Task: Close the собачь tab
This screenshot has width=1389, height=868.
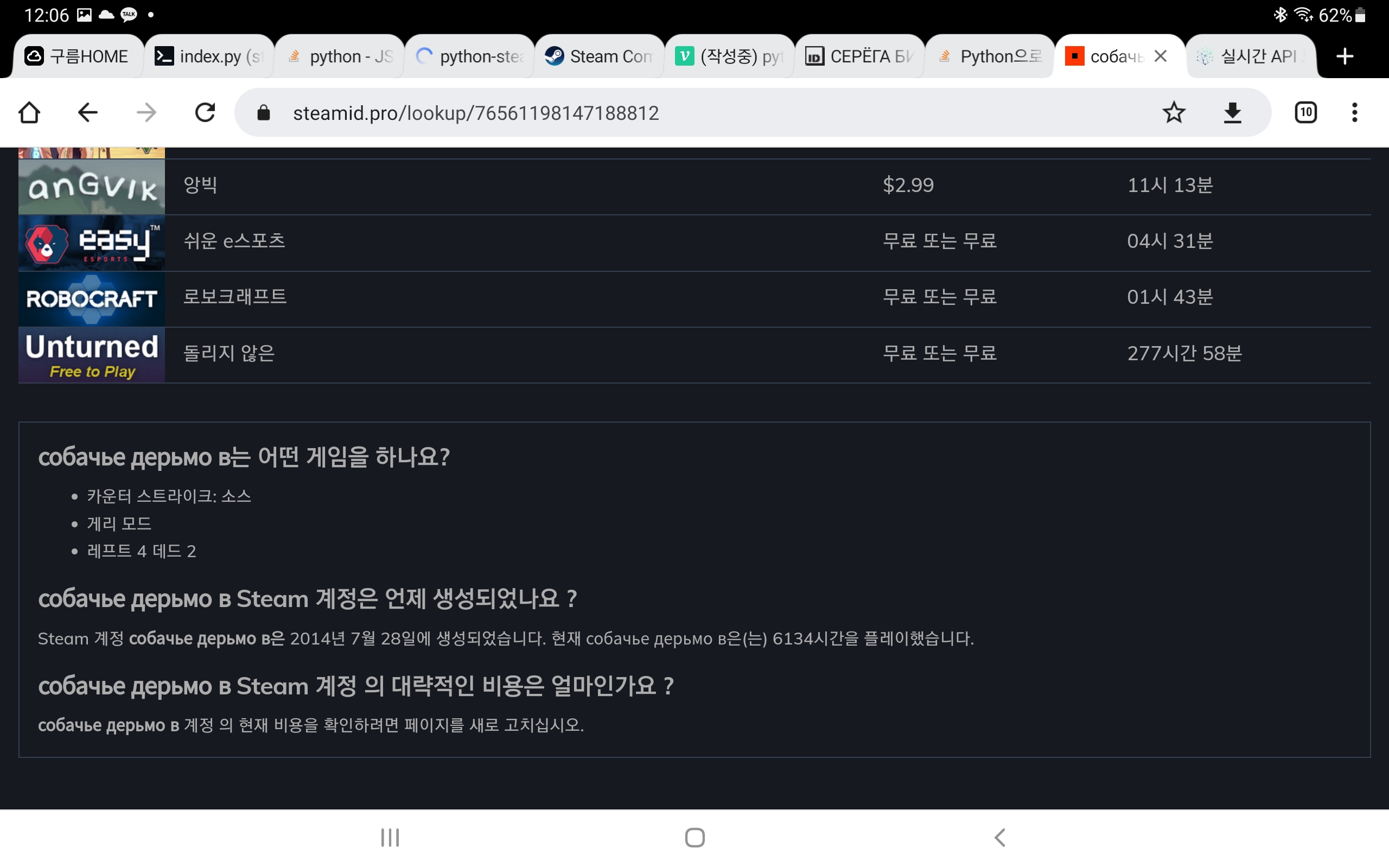Action: pyautogui.click(x=1161, y=56)
